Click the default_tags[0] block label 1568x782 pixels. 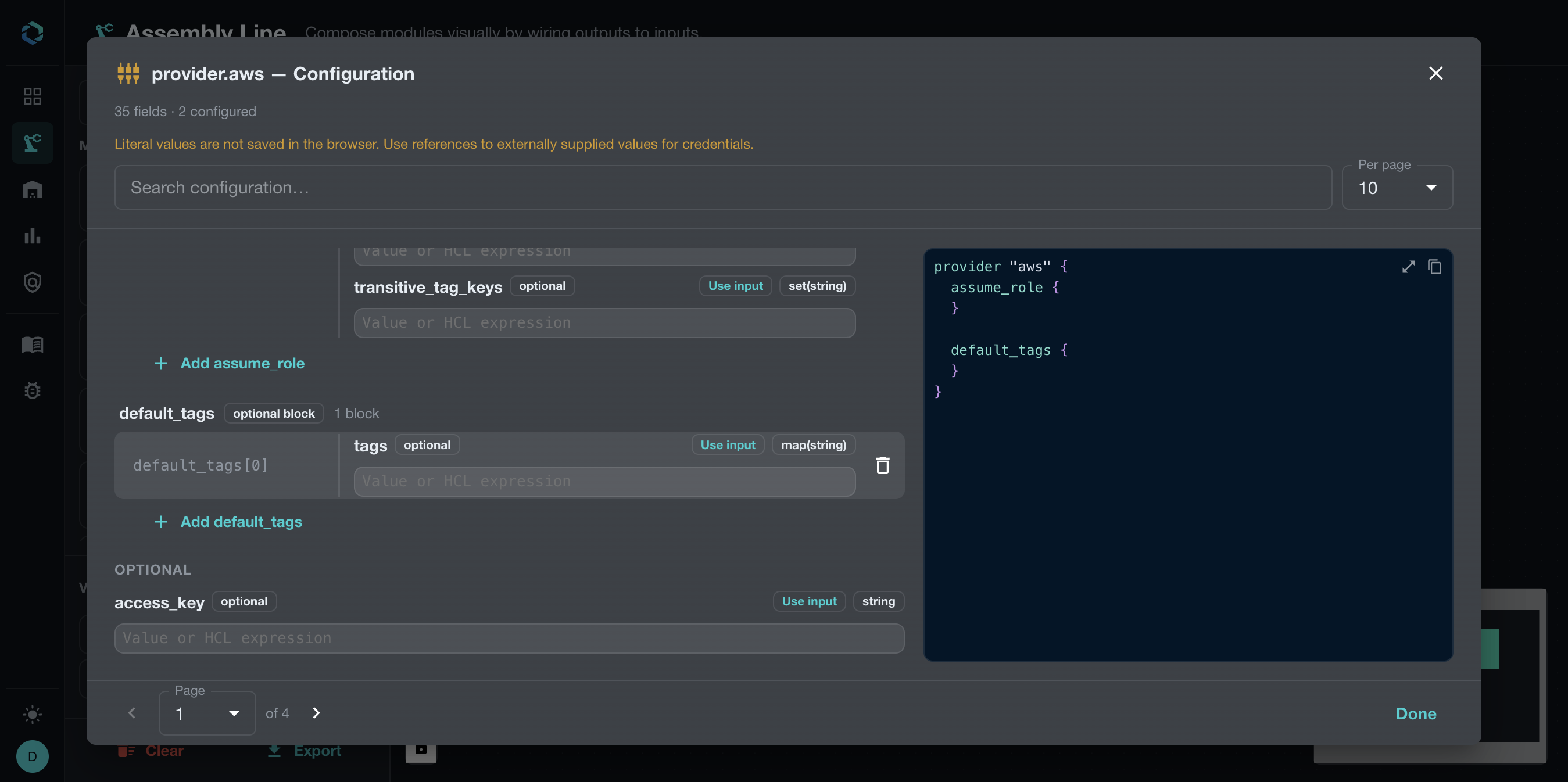point(201,465)
